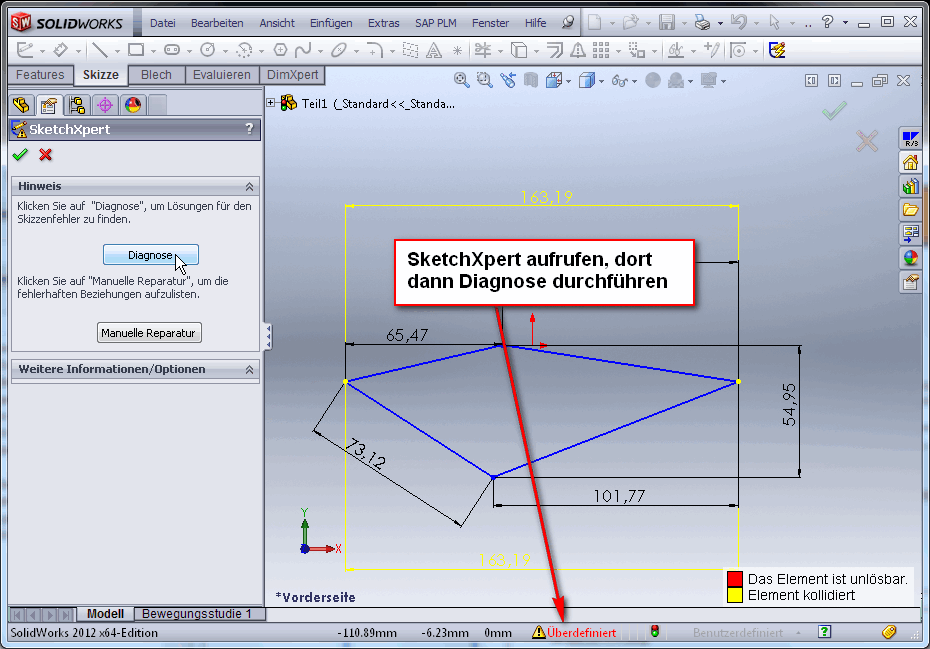930x649 pixels.
Task: Select the Spline sketch tool
Action: coord(303,50)
